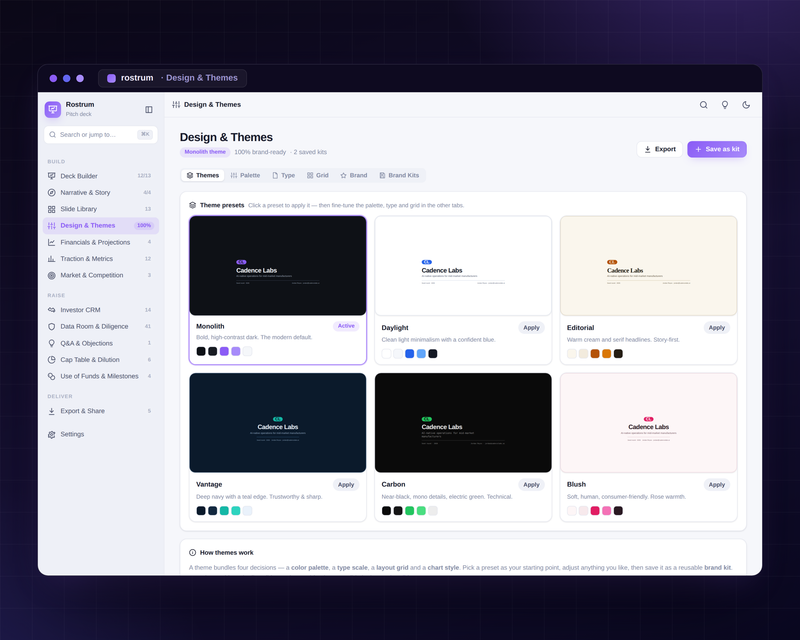Click the 100% badge on Design & Themes
The width and height of the screenshot is (800, 640).
coord(144,226)
